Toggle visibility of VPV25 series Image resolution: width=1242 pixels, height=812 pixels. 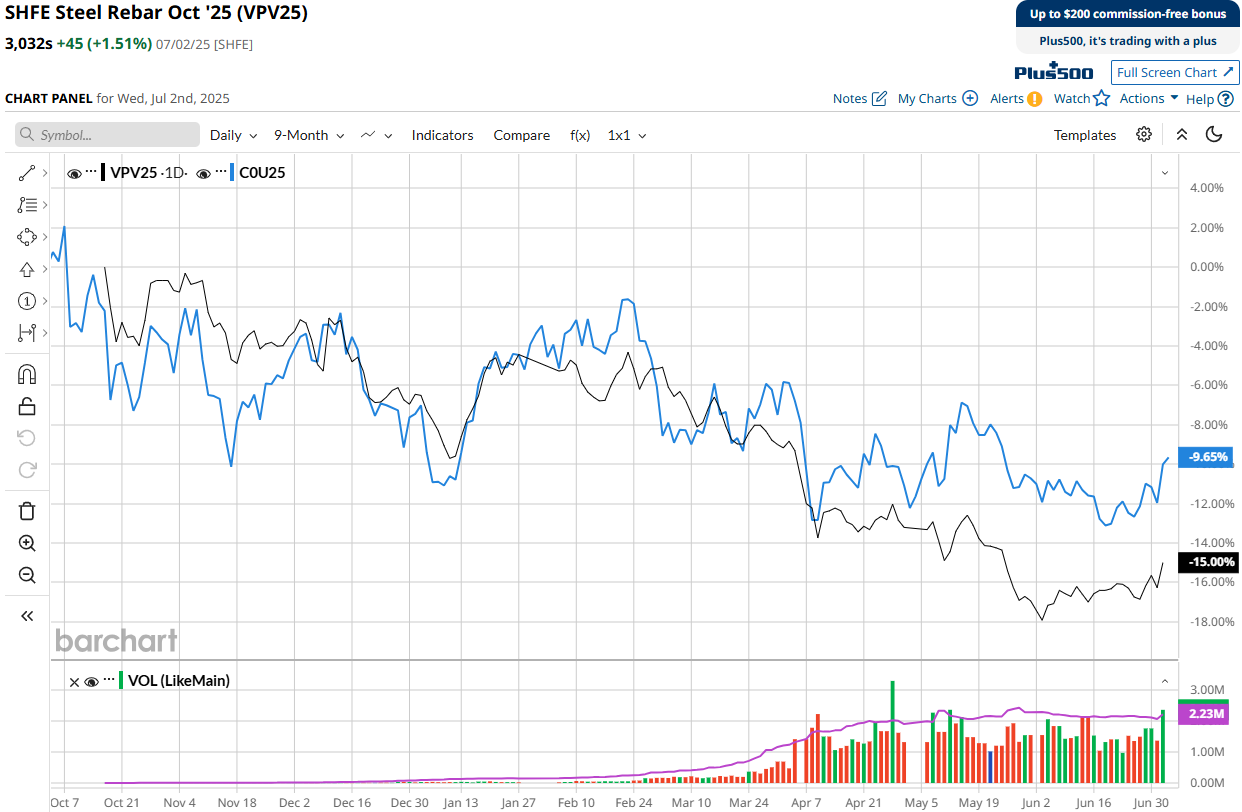(74, 173)
